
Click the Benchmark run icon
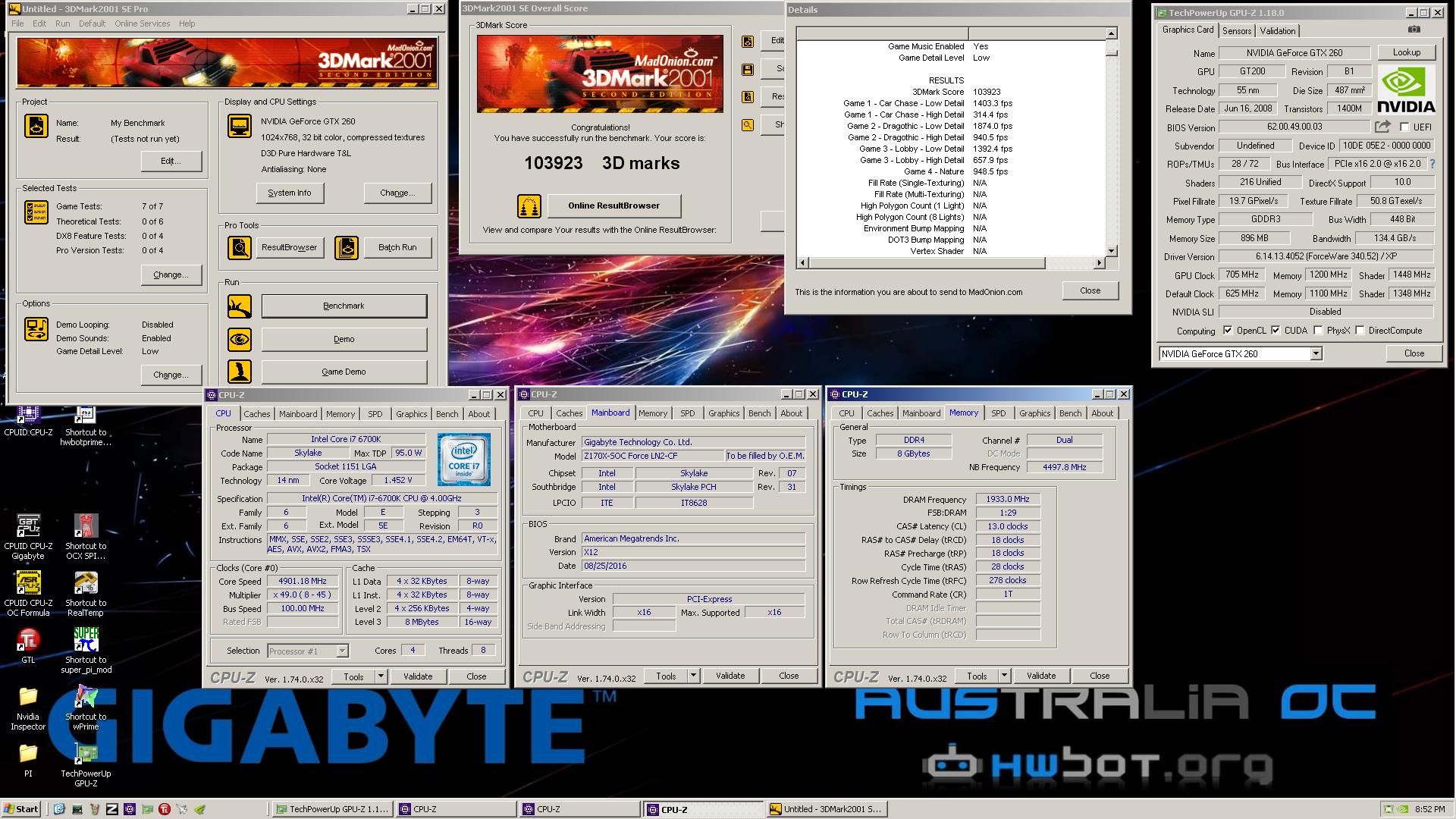coord(240,306)
